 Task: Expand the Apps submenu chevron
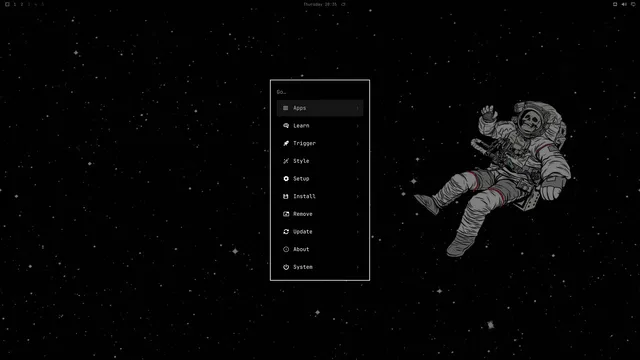[x=358, y=108]
